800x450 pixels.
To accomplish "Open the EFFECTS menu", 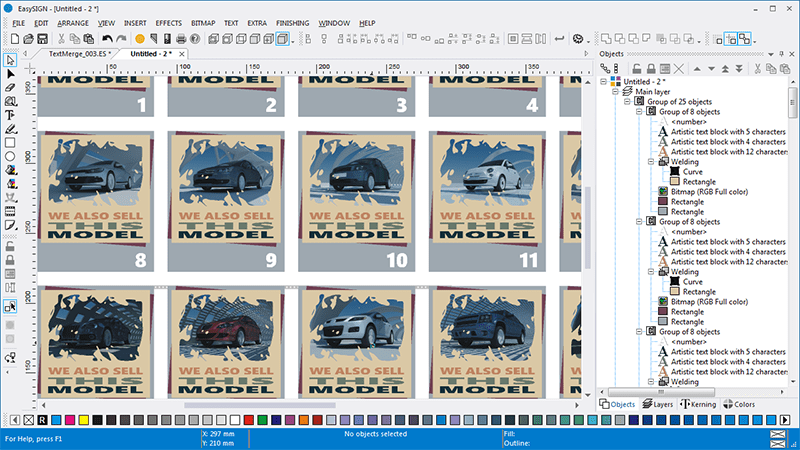I will [169, 22].
